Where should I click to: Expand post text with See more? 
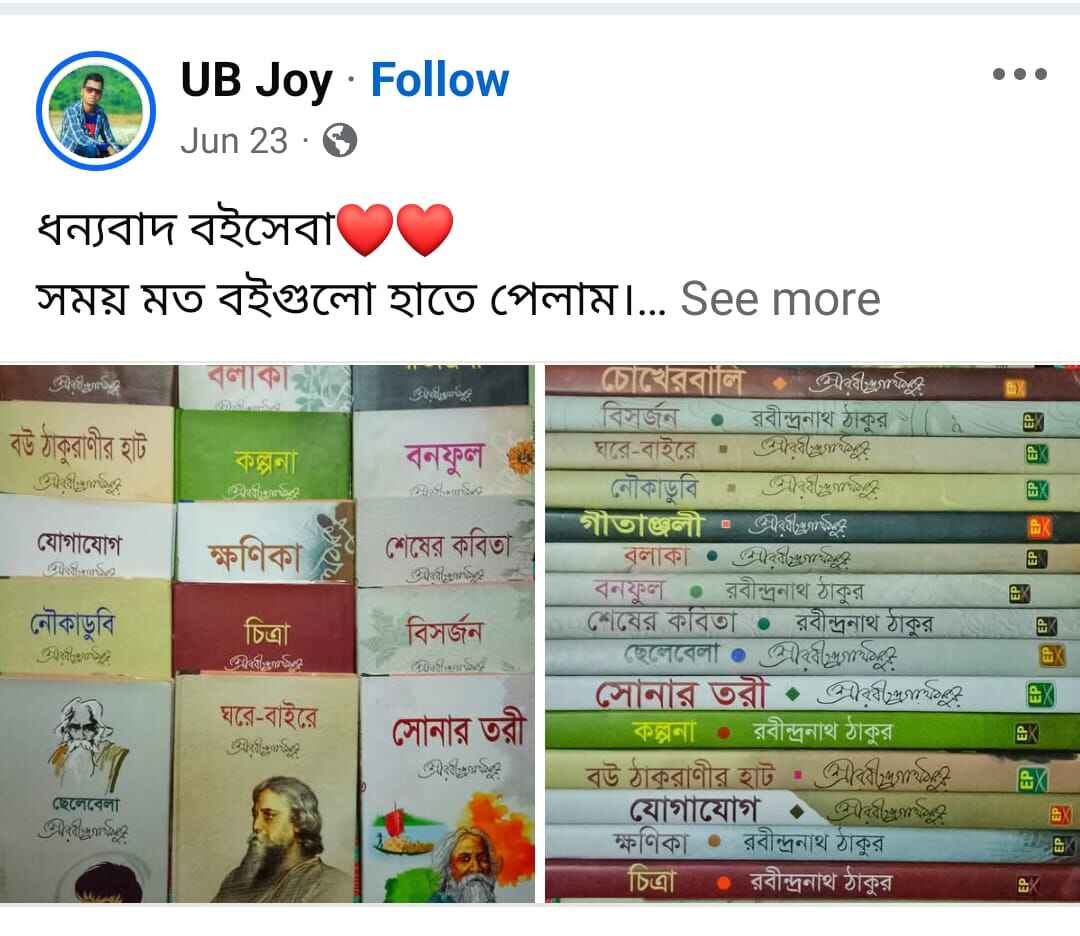780,299
